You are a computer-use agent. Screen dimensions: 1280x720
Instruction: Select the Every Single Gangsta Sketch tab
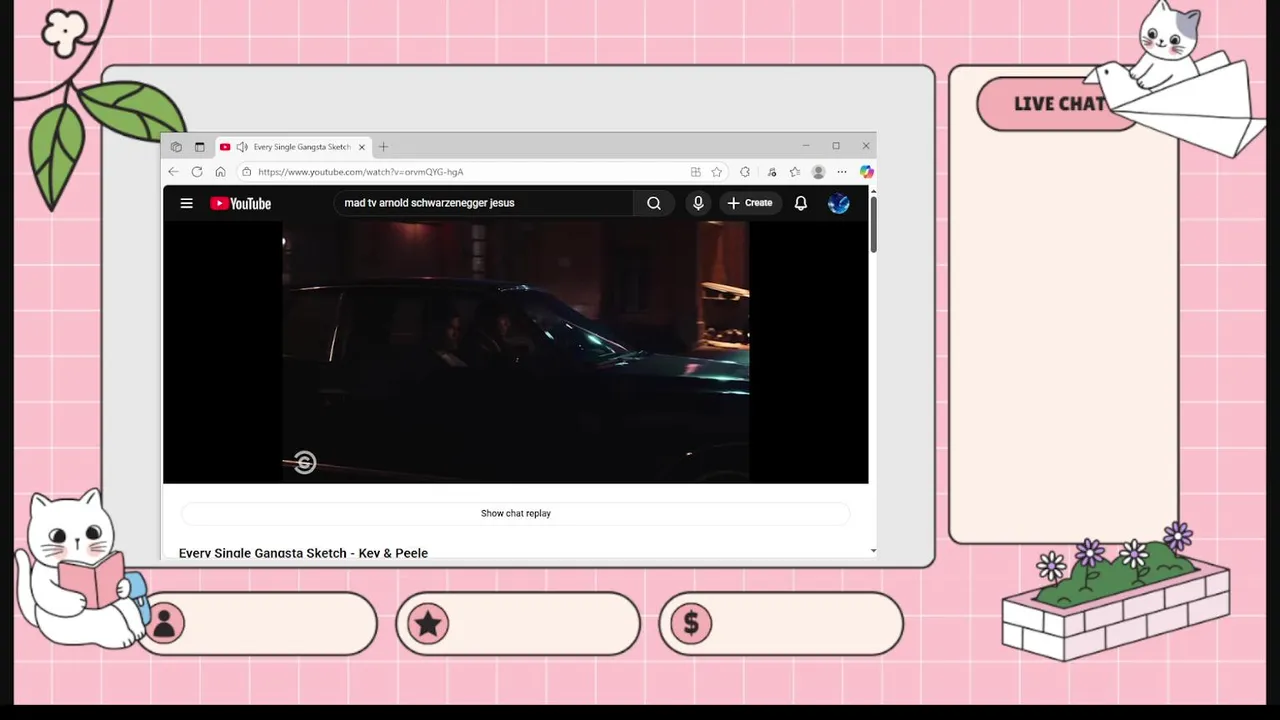click(292, 147)
